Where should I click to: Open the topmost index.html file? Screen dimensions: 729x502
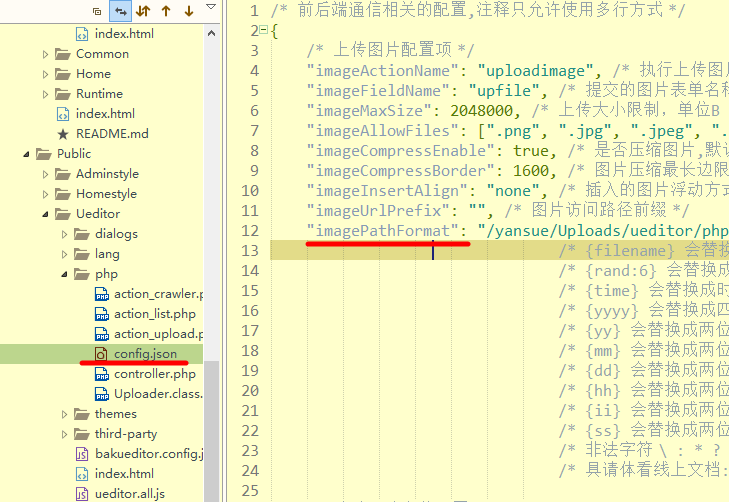(124, 33)
